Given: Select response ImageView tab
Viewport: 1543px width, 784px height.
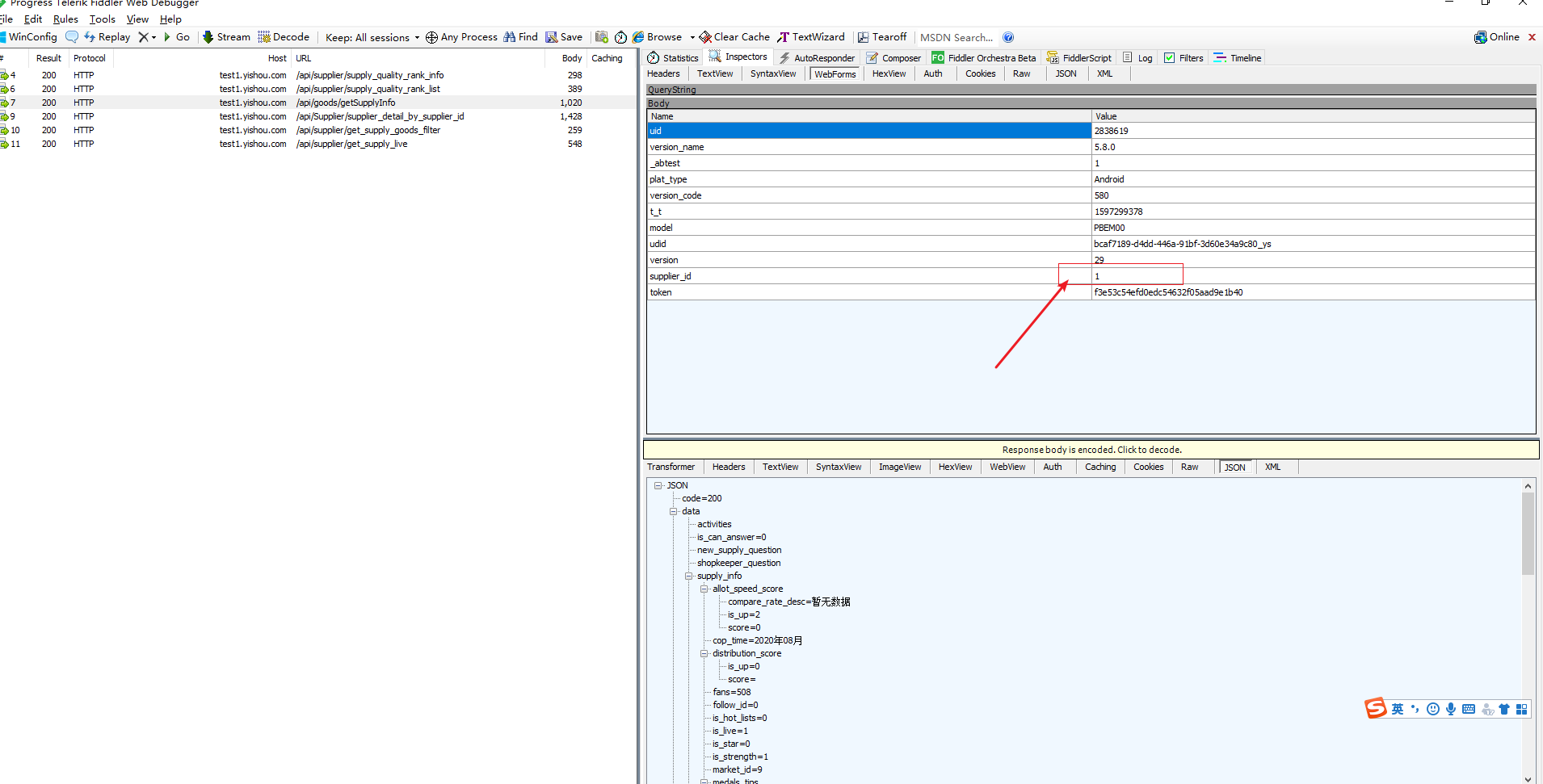Looking at the screenshot, I should [x=900, y=467].
